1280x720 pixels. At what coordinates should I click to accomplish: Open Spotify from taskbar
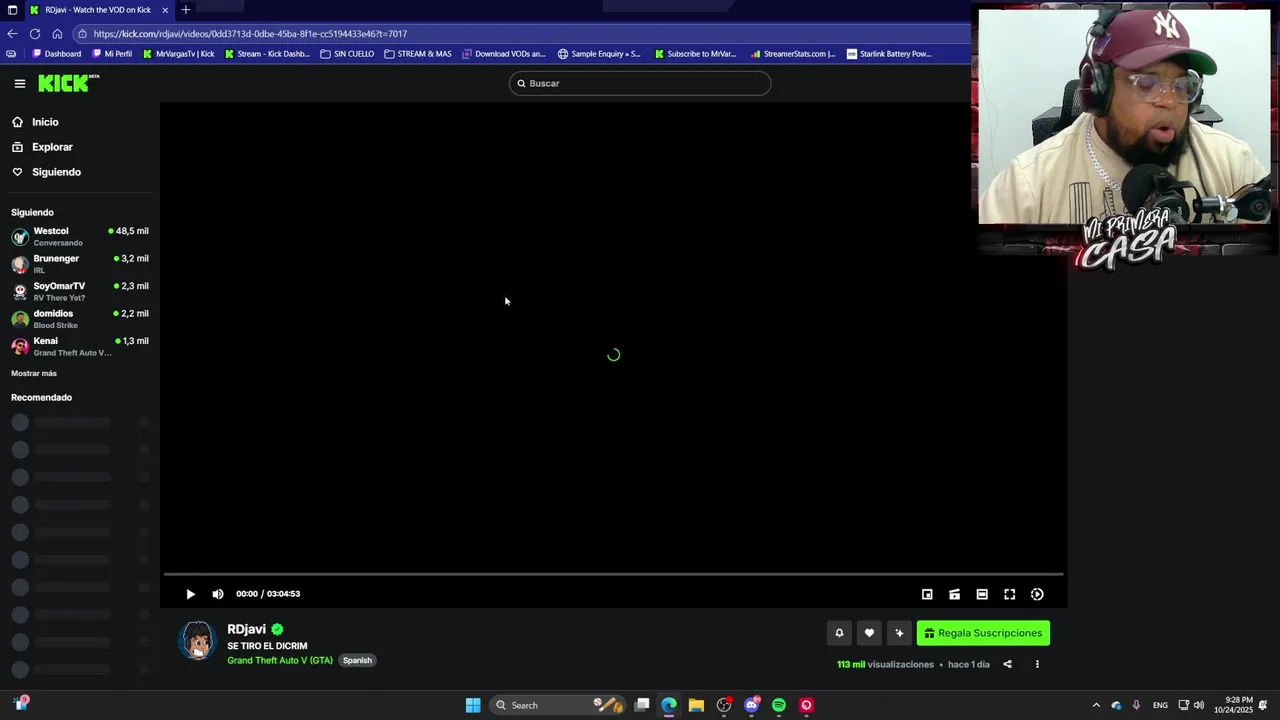[x=779, y=705]
